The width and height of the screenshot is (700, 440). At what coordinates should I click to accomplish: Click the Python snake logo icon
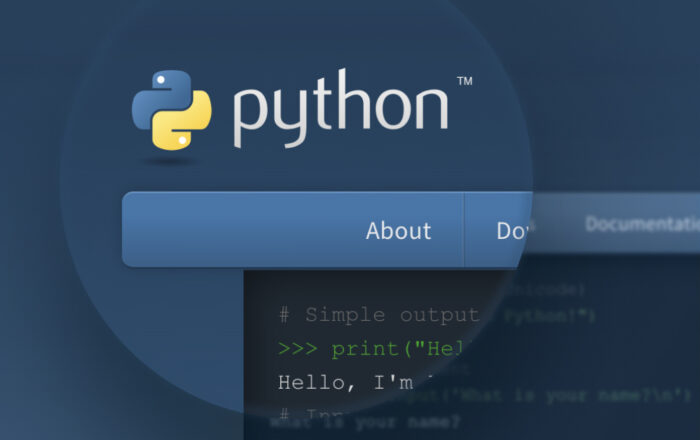coord(172,110)
